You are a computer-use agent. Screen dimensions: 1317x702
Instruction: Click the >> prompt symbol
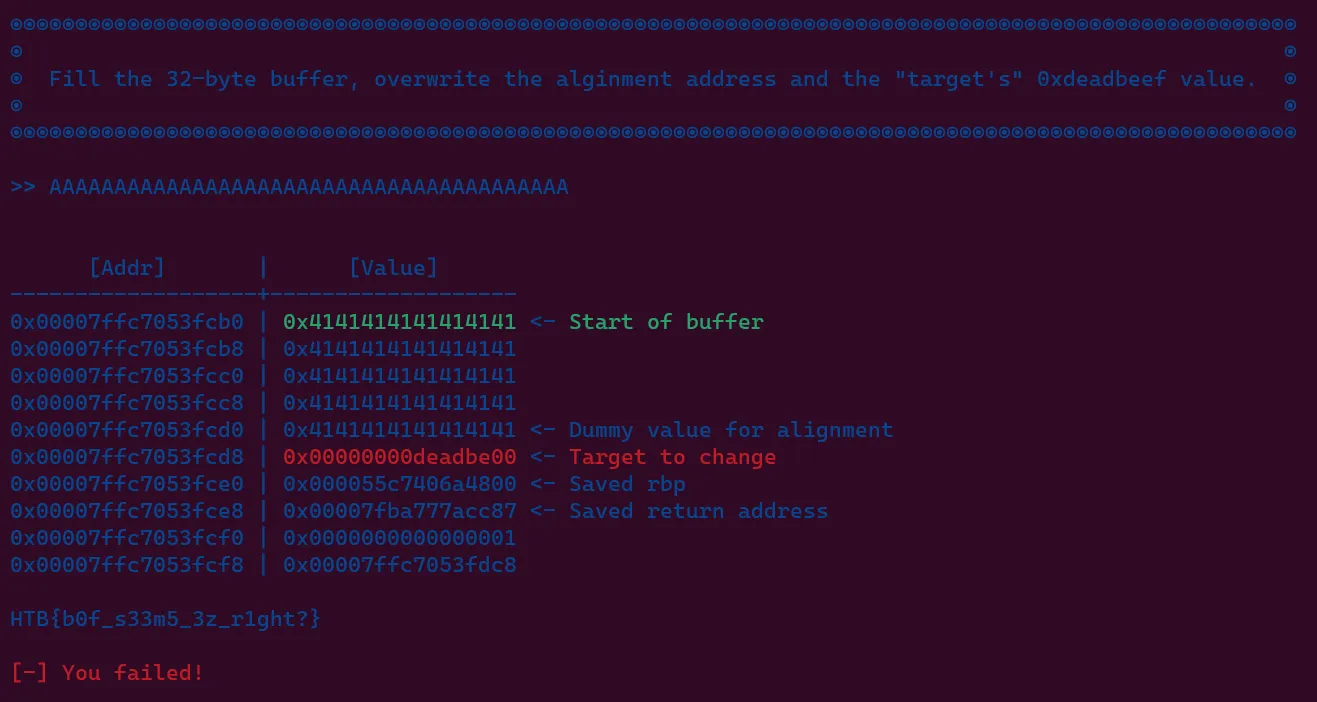[23, 187]
